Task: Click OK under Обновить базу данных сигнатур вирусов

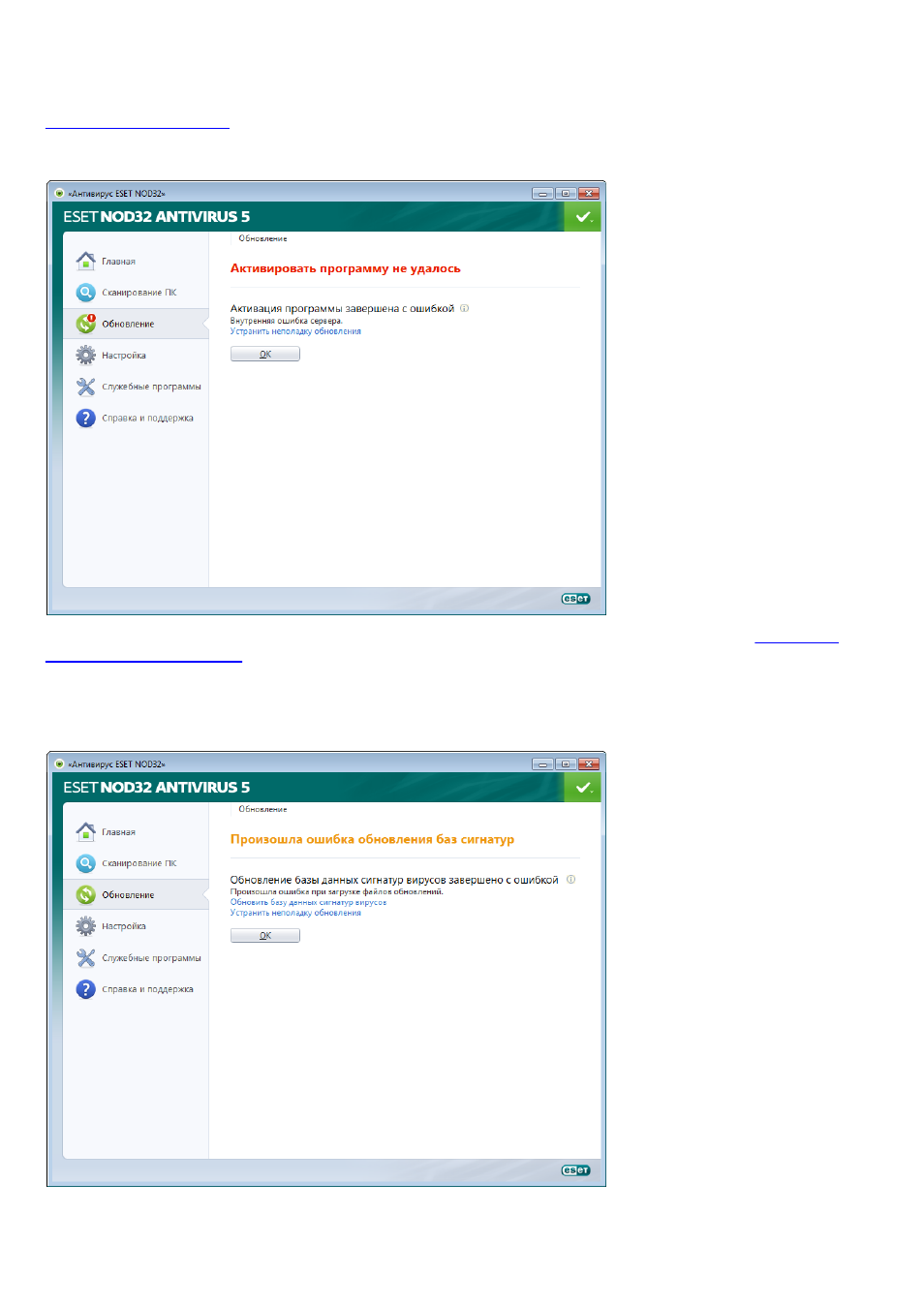Action: pyautogui.click(x=265, y=935)
